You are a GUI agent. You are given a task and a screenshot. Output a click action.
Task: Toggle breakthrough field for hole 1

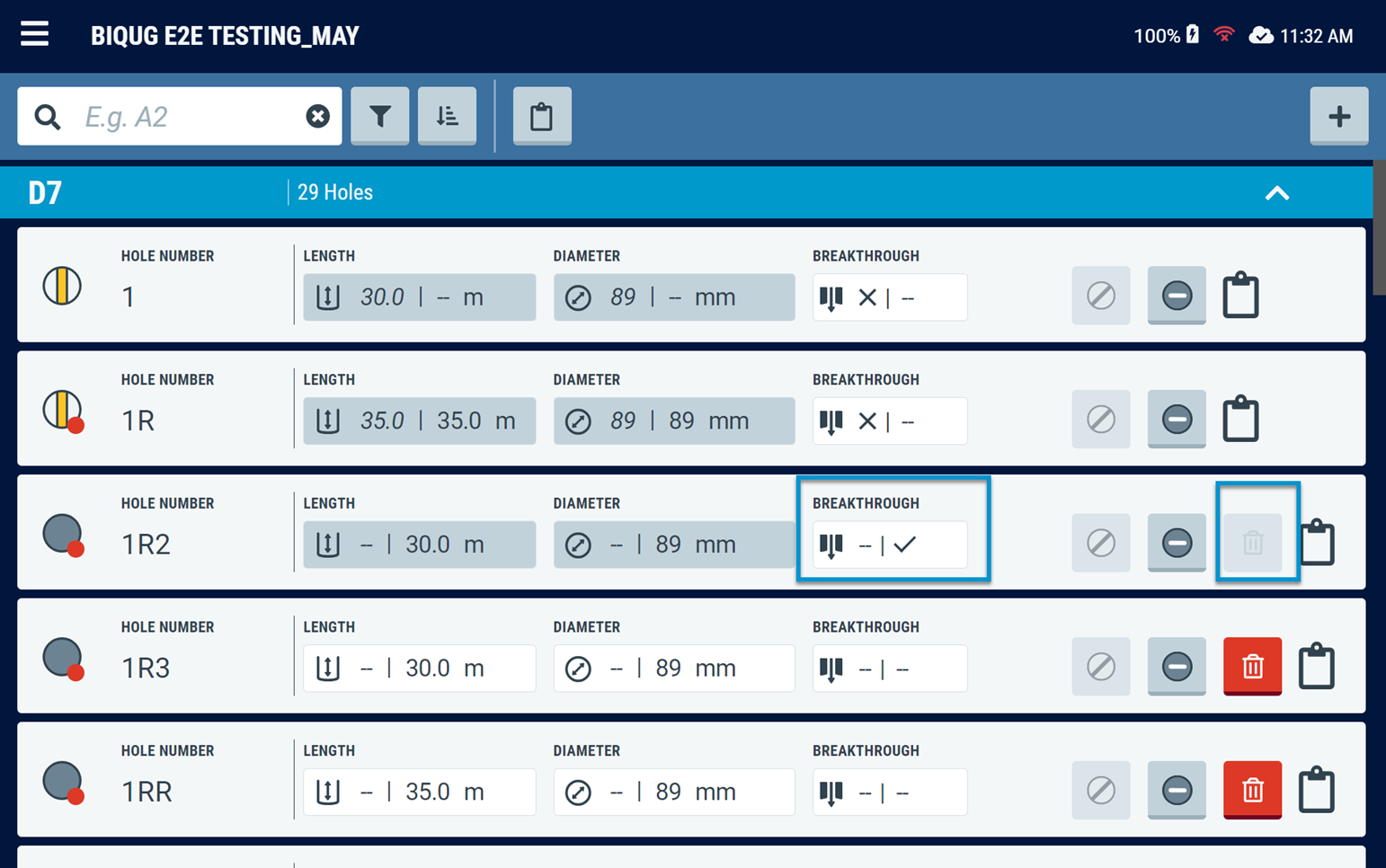coord(890,297)
